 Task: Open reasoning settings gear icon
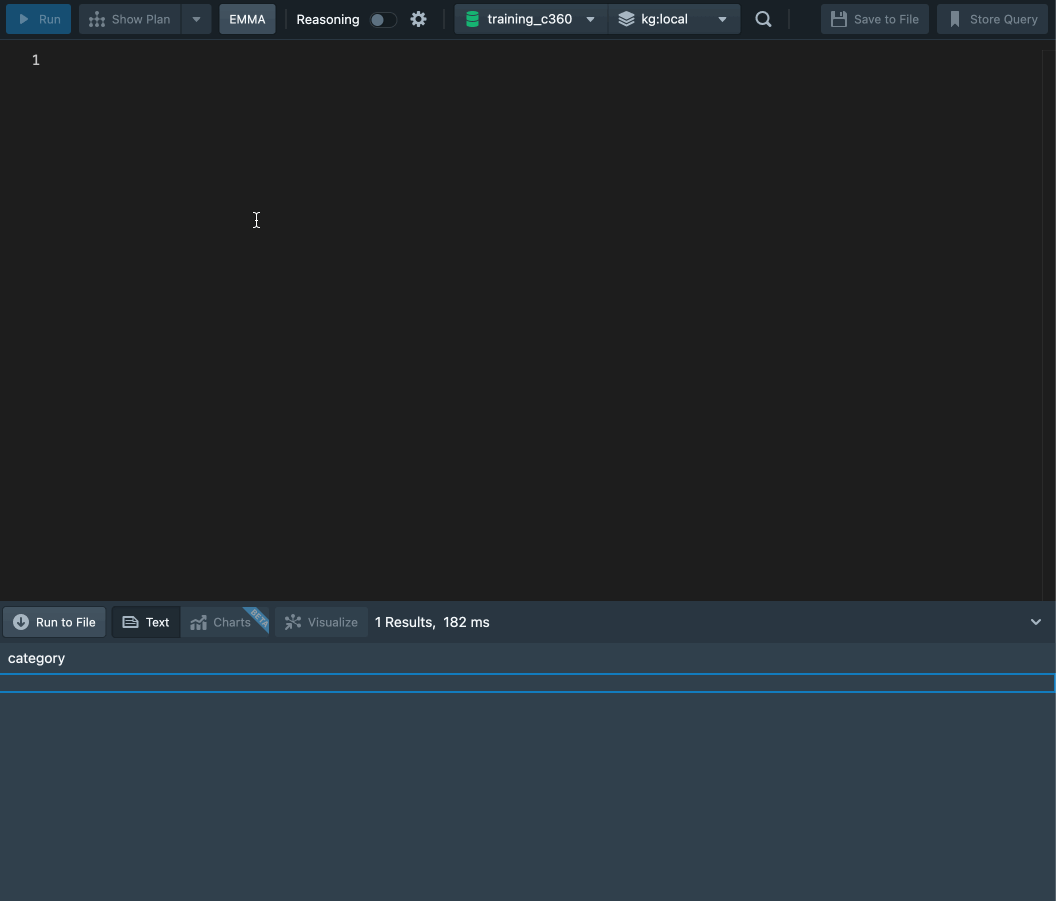click(x=419, y=19)
